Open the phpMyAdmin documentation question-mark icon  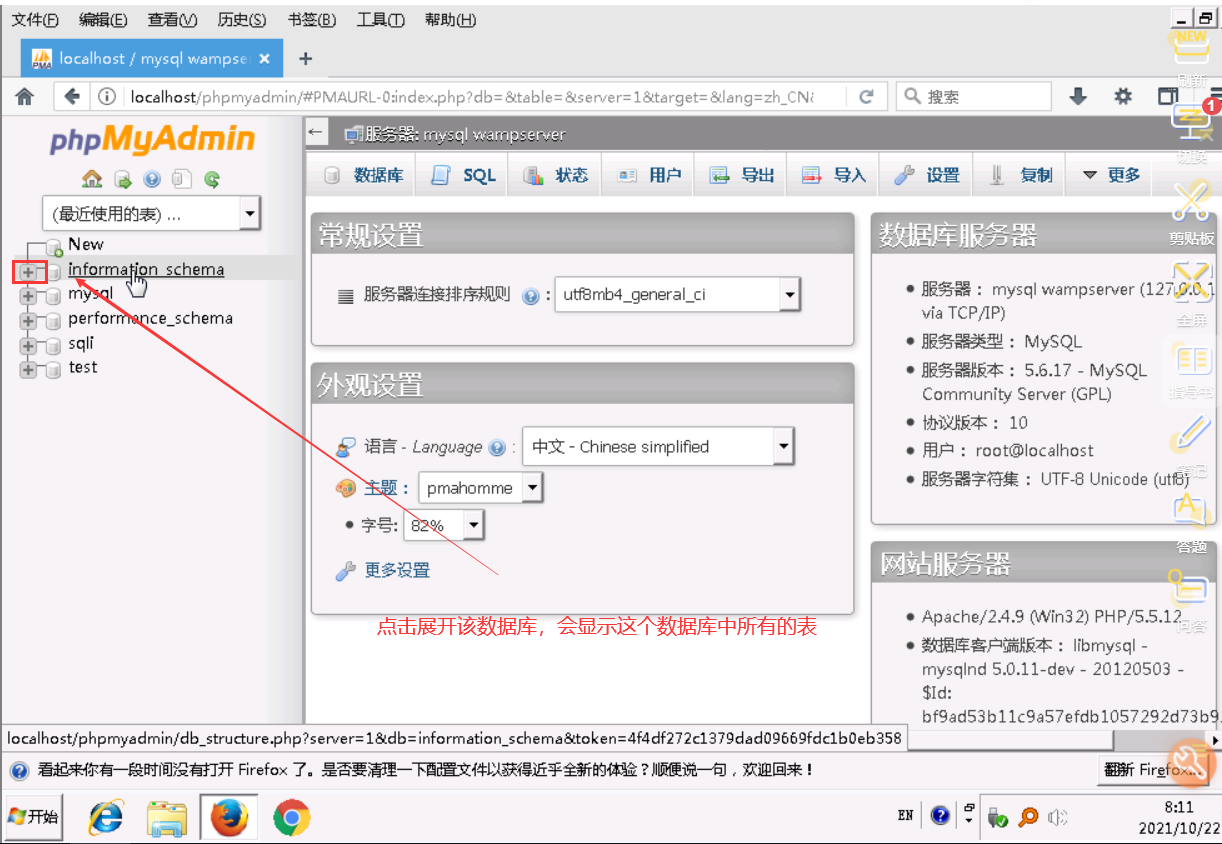tap(152, 180)
